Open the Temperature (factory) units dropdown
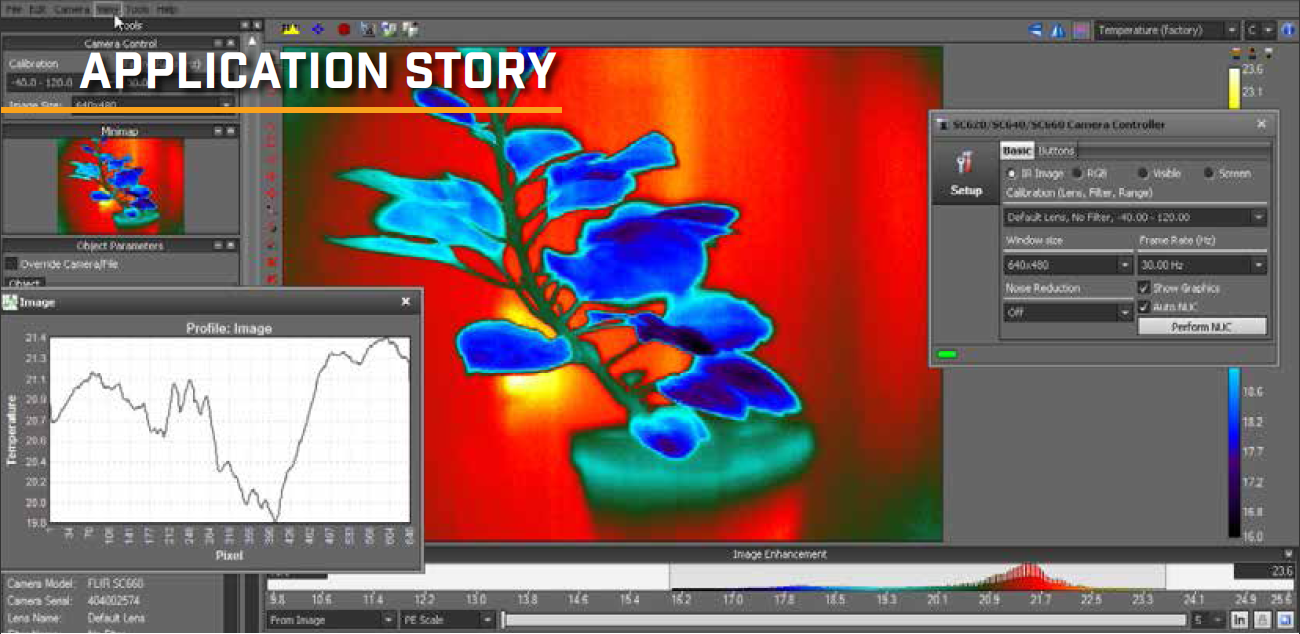This screenshot has width=1300, height=634. tap(1167, 31)
